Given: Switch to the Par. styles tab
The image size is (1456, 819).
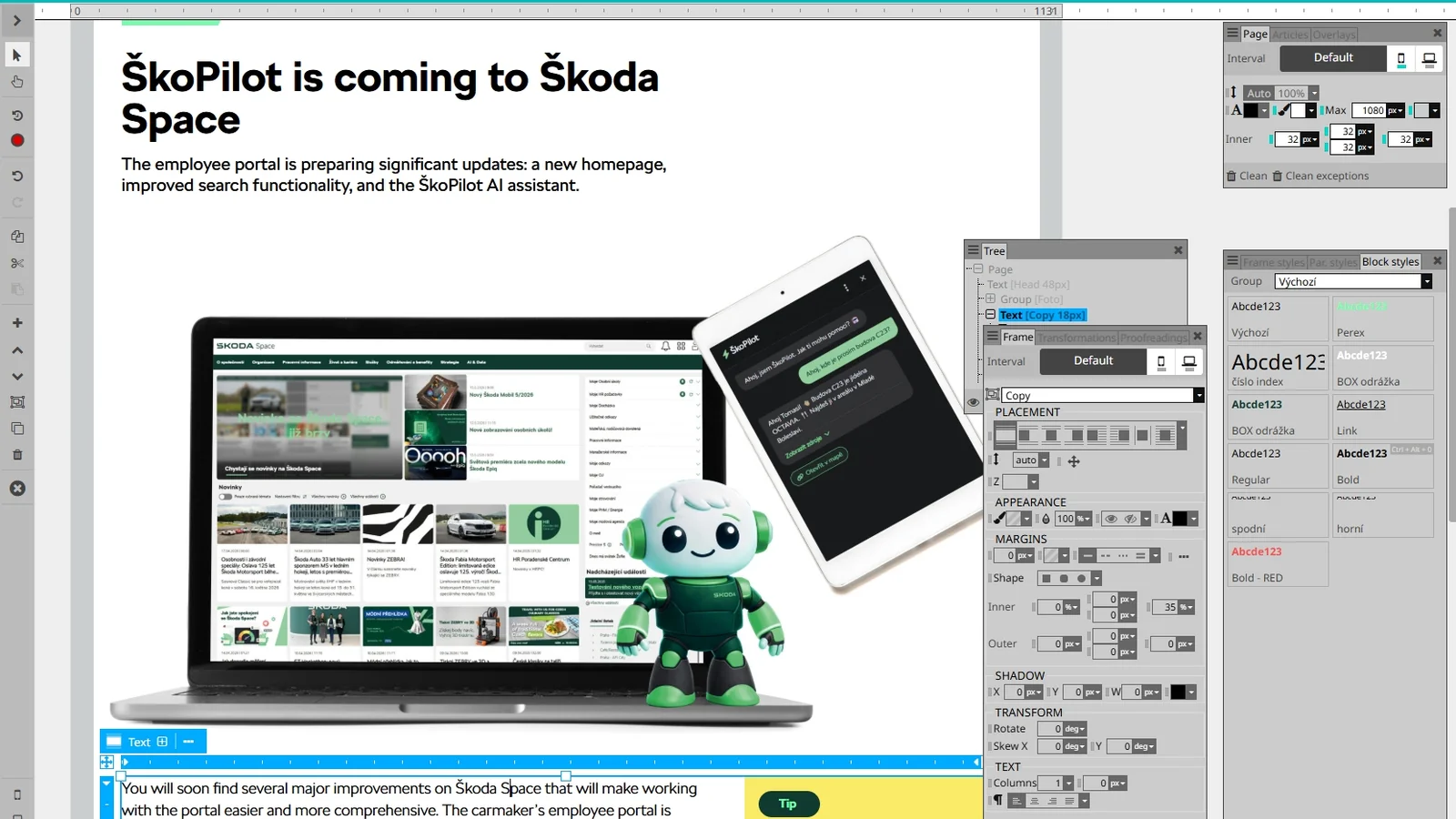Looking at the screenshot, I should click(x=1332, y=262).
